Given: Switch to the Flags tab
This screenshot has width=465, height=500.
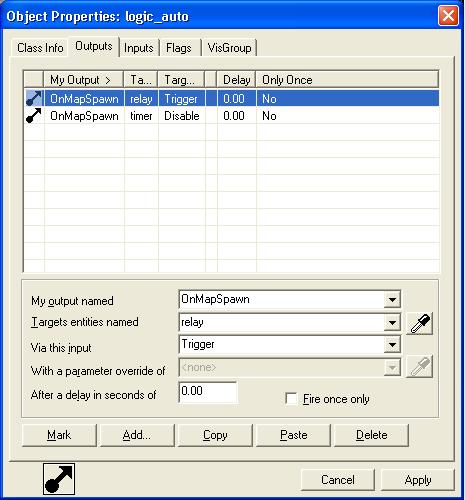Looking at the screenshot, I should pyautogui.click(x=179, y=48).
